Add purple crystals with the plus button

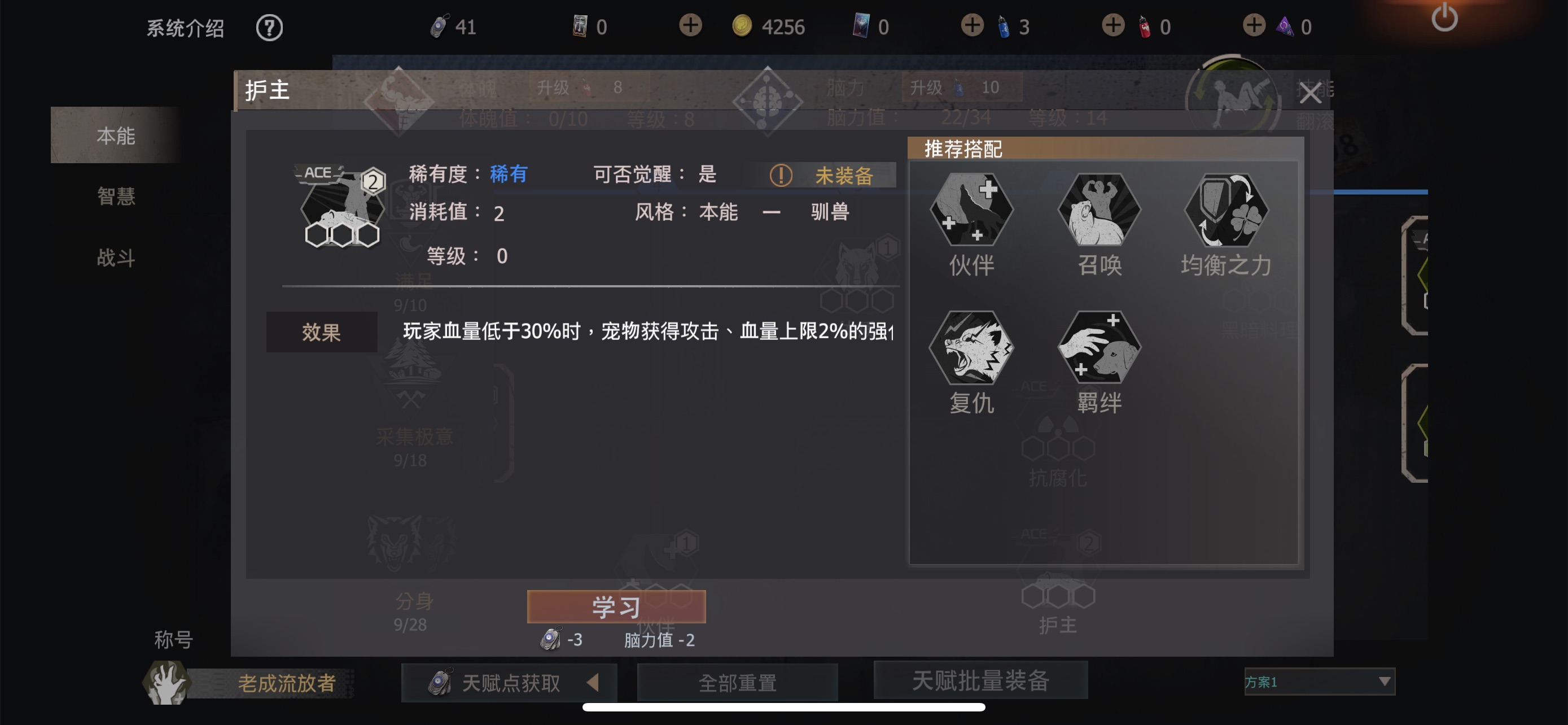(1254, 25)
